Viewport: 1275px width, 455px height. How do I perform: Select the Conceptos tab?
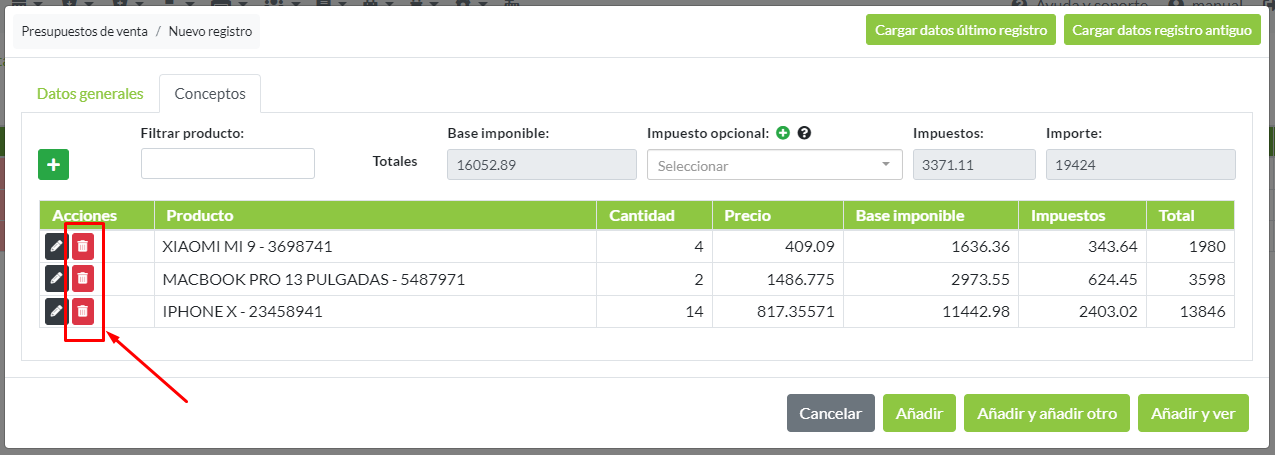pos(210,94)
